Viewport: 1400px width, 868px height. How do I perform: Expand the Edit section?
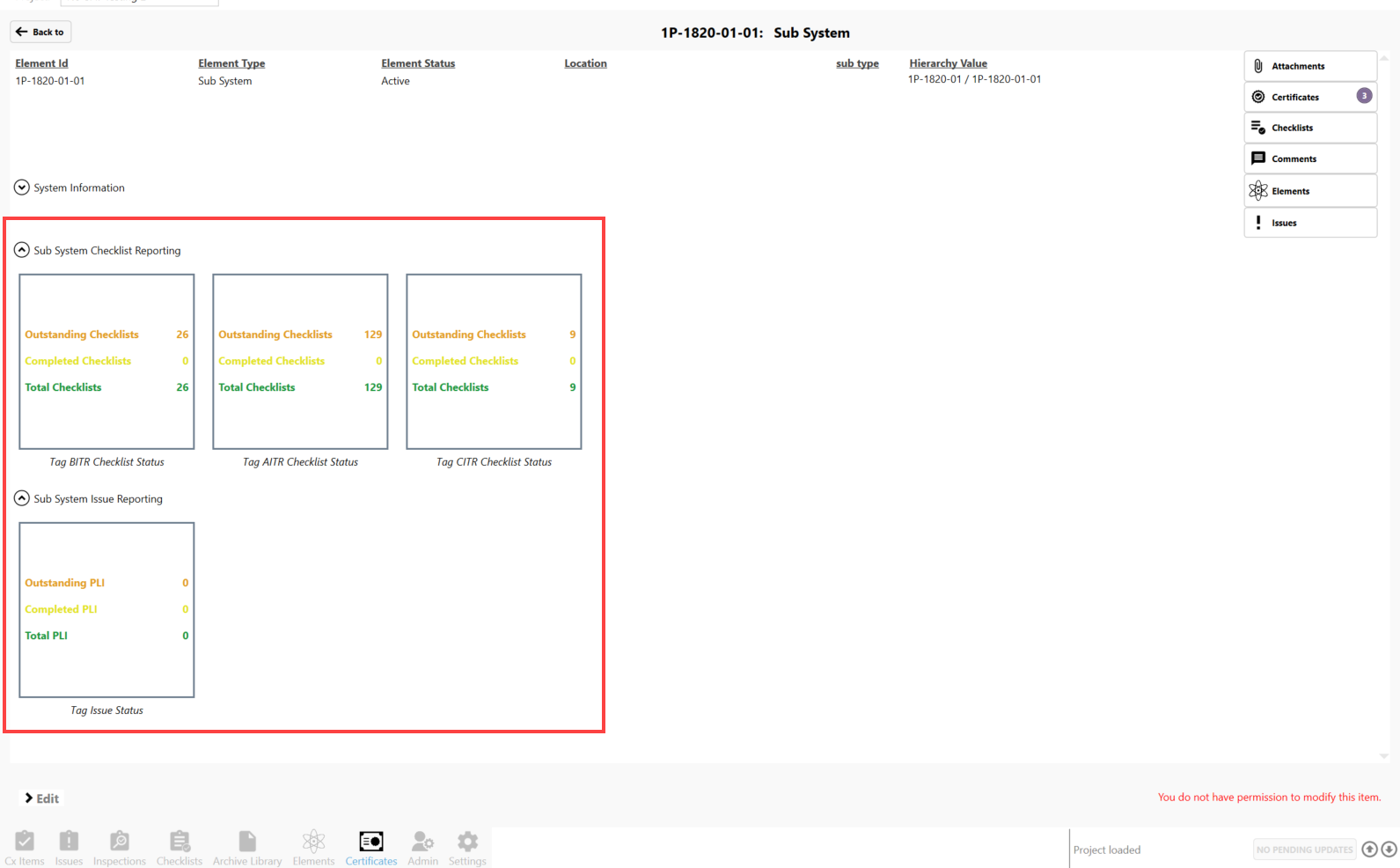[41, 798]
